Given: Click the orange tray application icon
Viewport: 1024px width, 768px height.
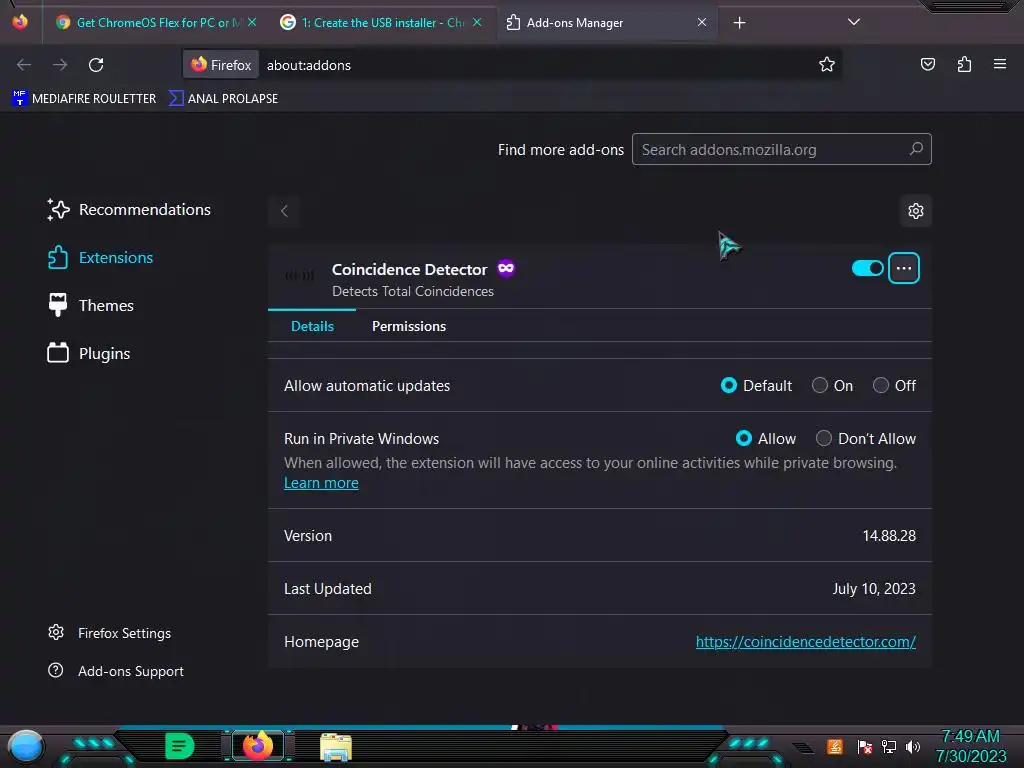Looking at the screenshot, I should click(x=835, y=747).
